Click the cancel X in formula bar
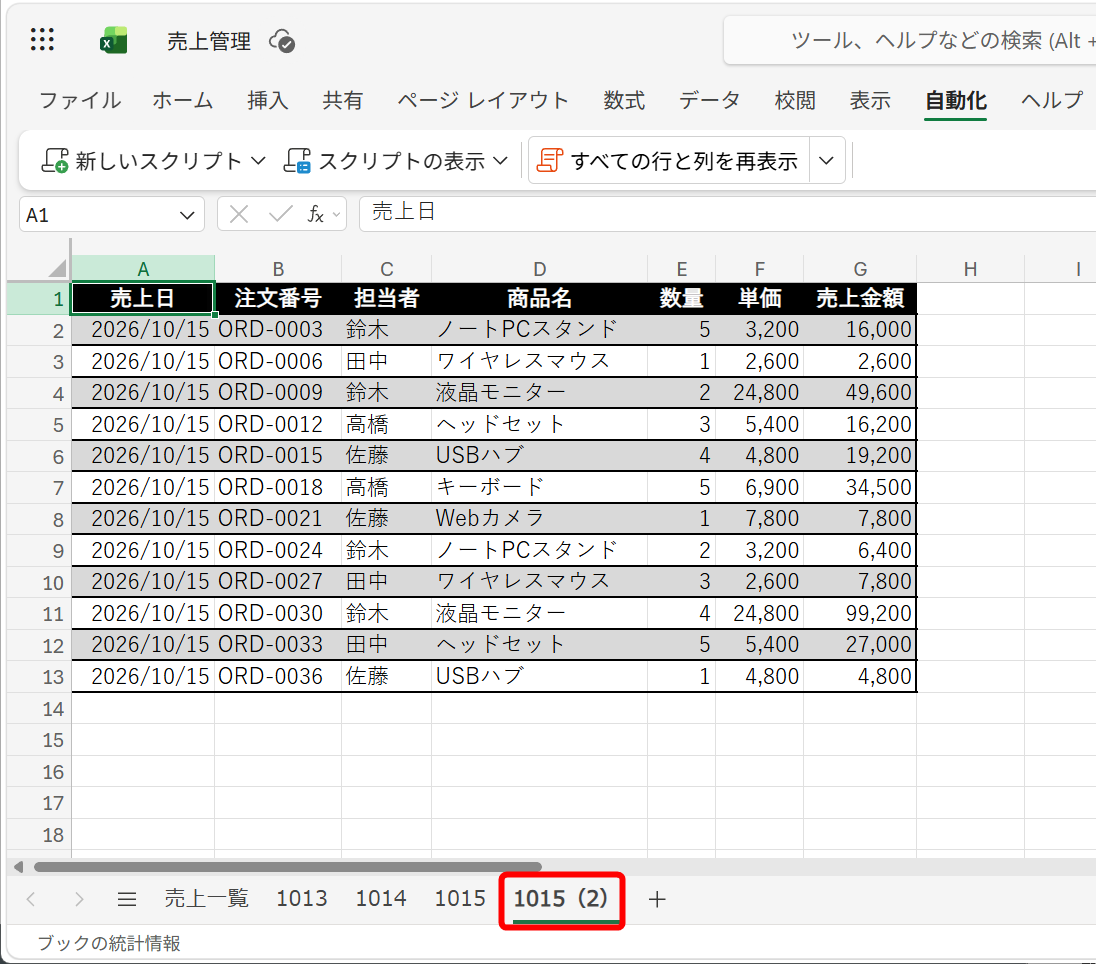Screen dimensions: 1096x964 pos(239,214)
